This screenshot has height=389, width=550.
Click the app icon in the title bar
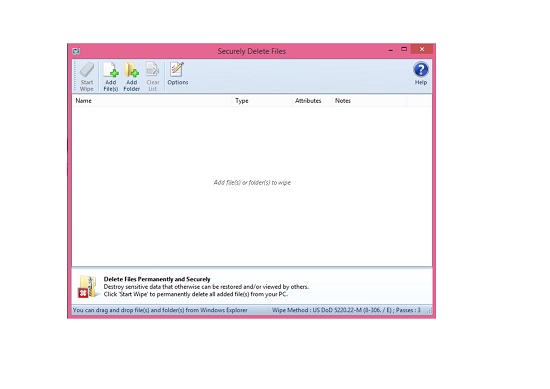tap(76, 52)
